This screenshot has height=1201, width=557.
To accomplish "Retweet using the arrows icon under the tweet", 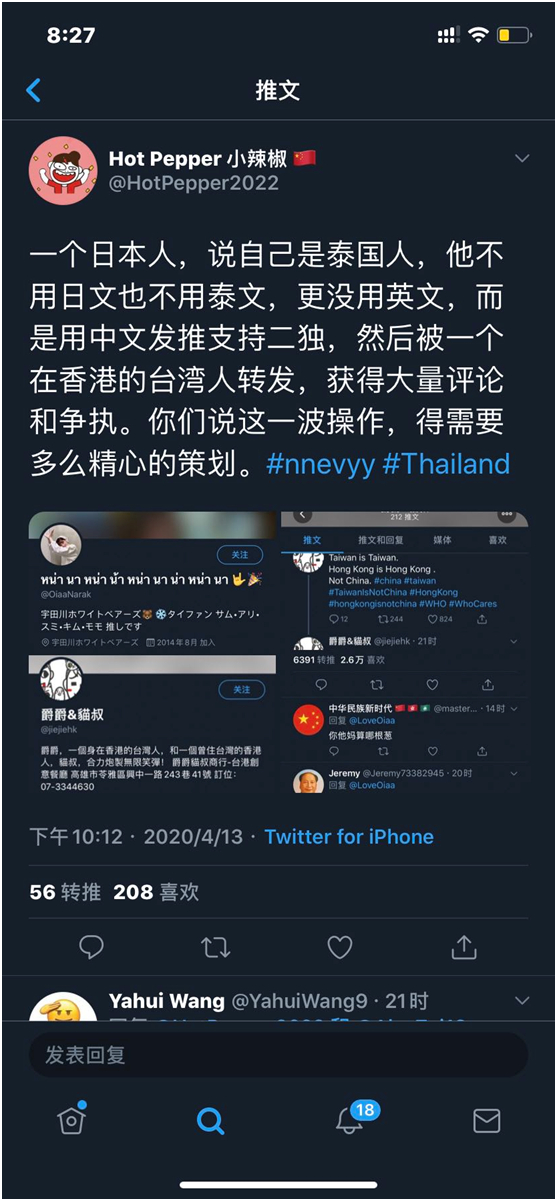I will point(215,946).
